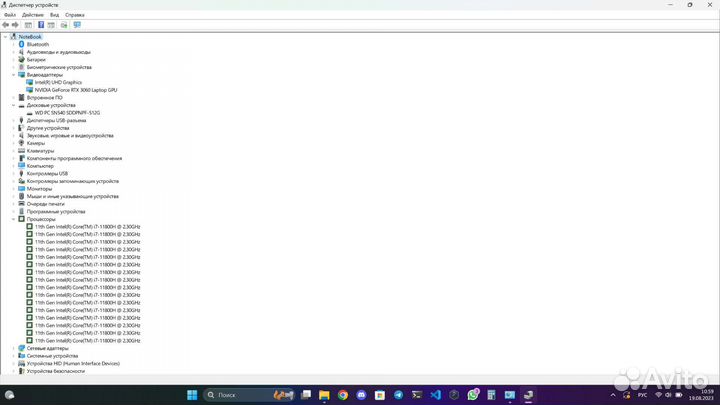
Task: Expand the Клавиатуры category
Action: 14,151
